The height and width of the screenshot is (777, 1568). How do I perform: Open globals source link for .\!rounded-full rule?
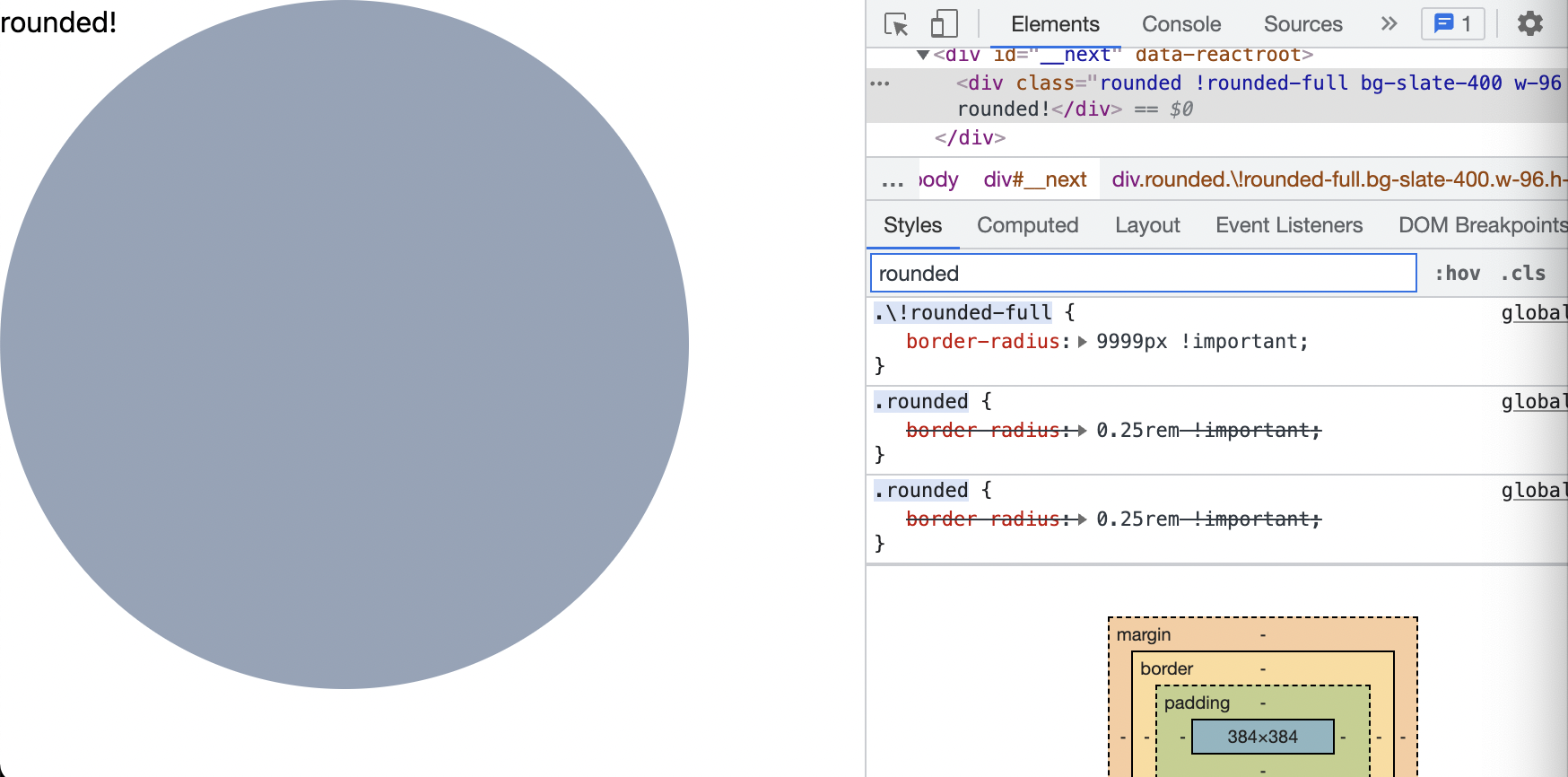click(1535, 312)
